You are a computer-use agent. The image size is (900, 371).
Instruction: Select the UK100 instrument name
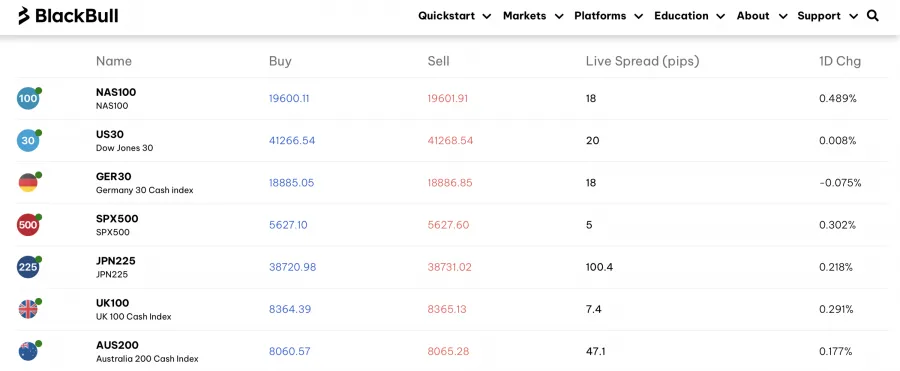click(112, 303)
